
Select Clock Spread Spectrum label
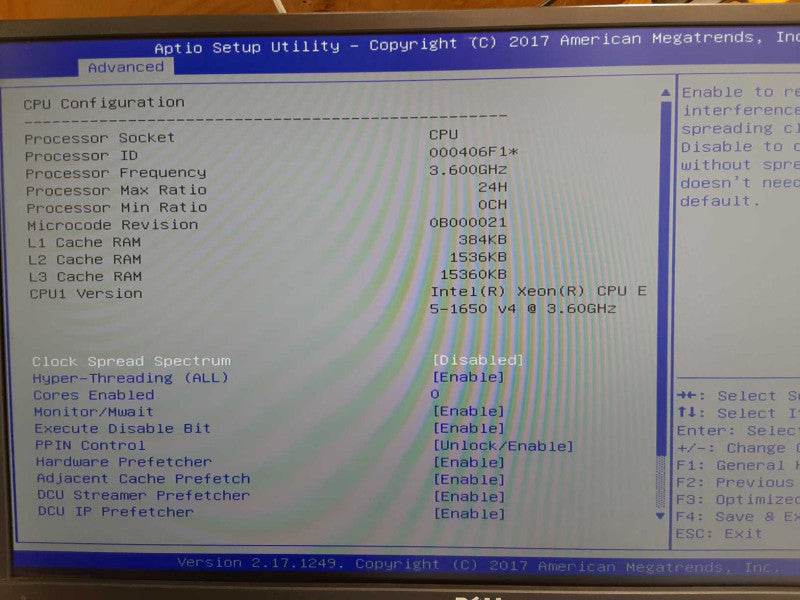click(x=131, y=361)
